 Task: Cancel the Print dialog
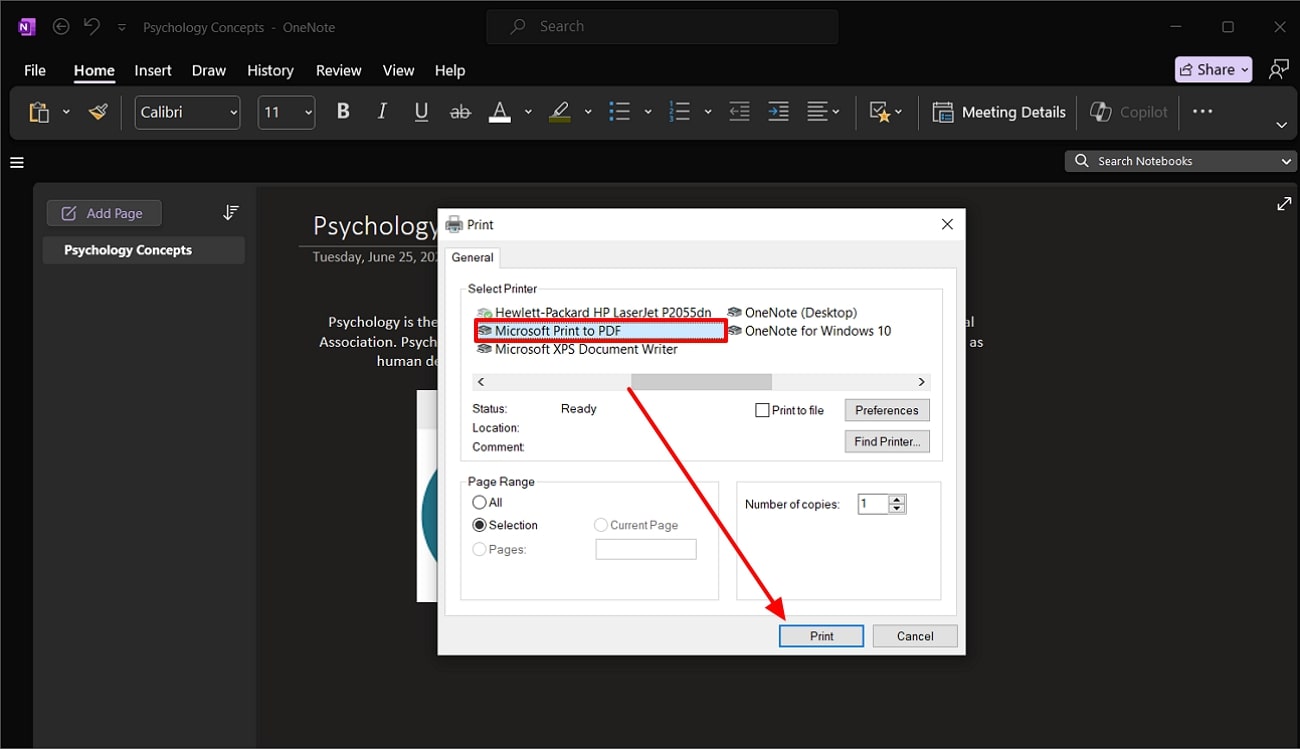coord(915,636)
